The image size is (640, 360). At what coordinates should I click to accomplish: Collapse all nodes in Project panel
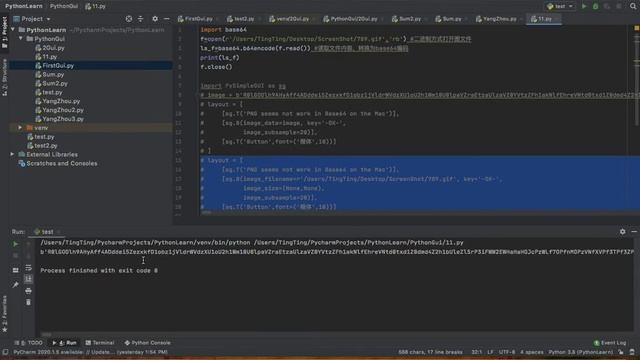click(x=140, y=19)
